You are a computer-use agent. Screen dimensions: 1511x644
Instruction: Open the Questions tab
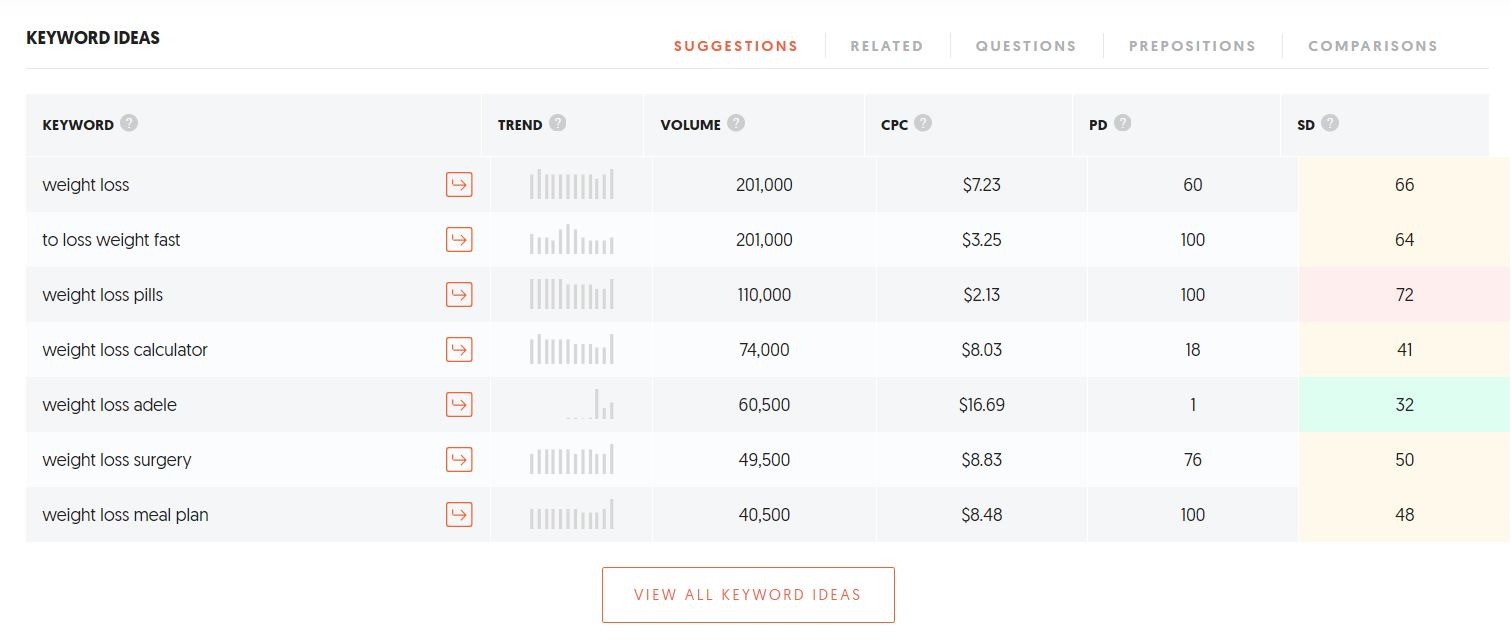[x=1026, y=46]
